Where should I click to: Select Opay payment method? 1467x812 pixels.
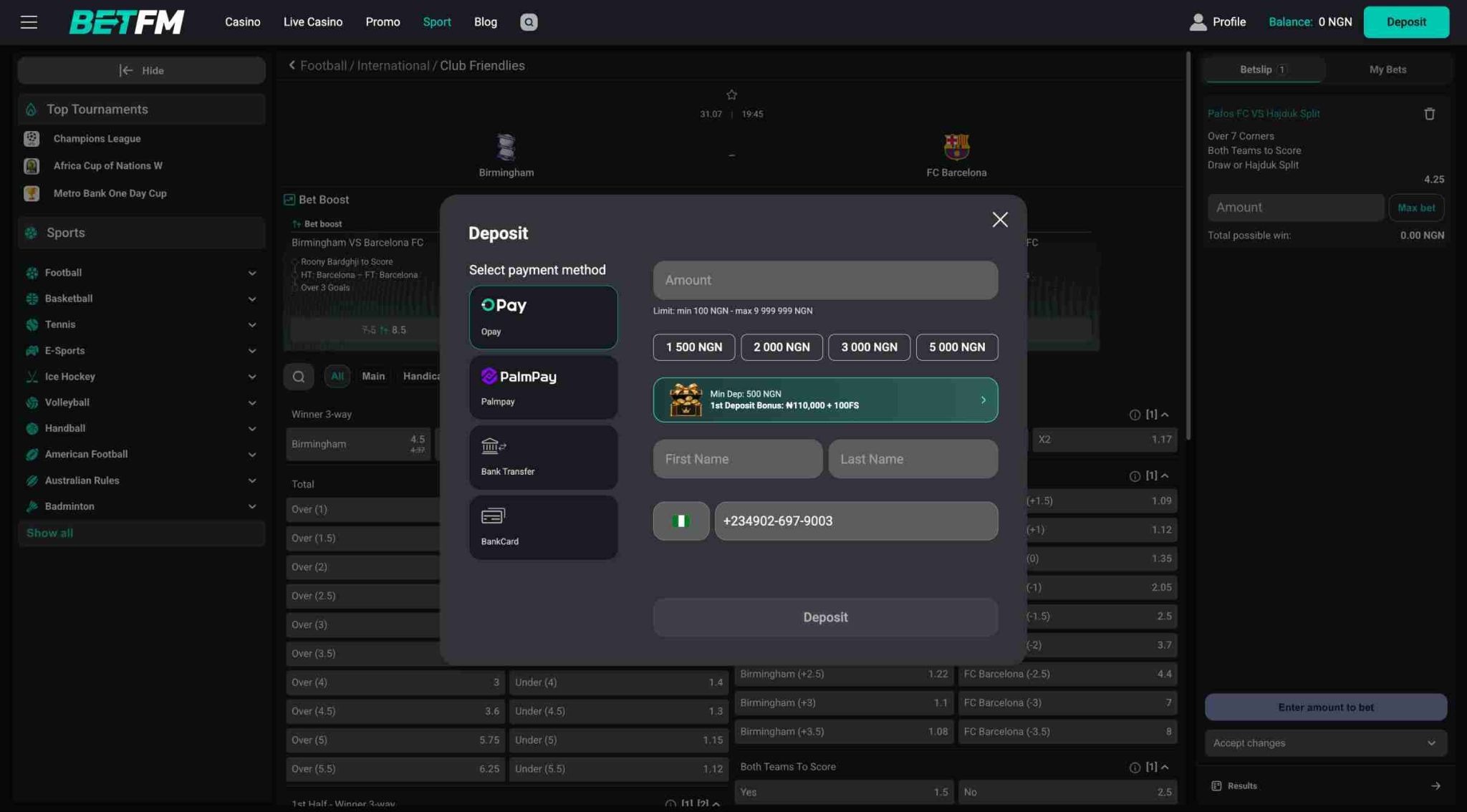click(x=543, y=317)
